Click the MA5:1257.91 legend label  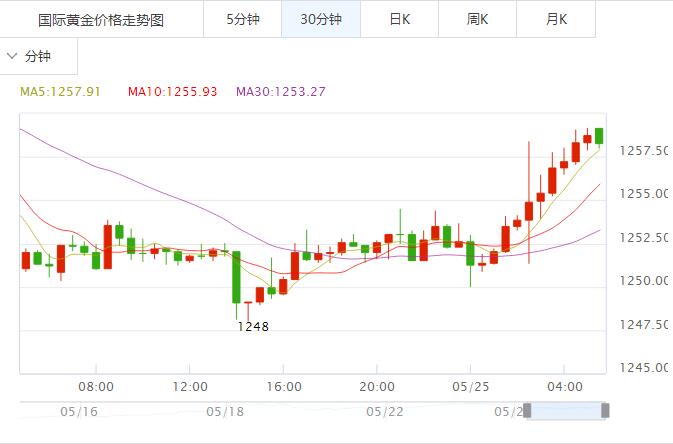click(61, 92)
